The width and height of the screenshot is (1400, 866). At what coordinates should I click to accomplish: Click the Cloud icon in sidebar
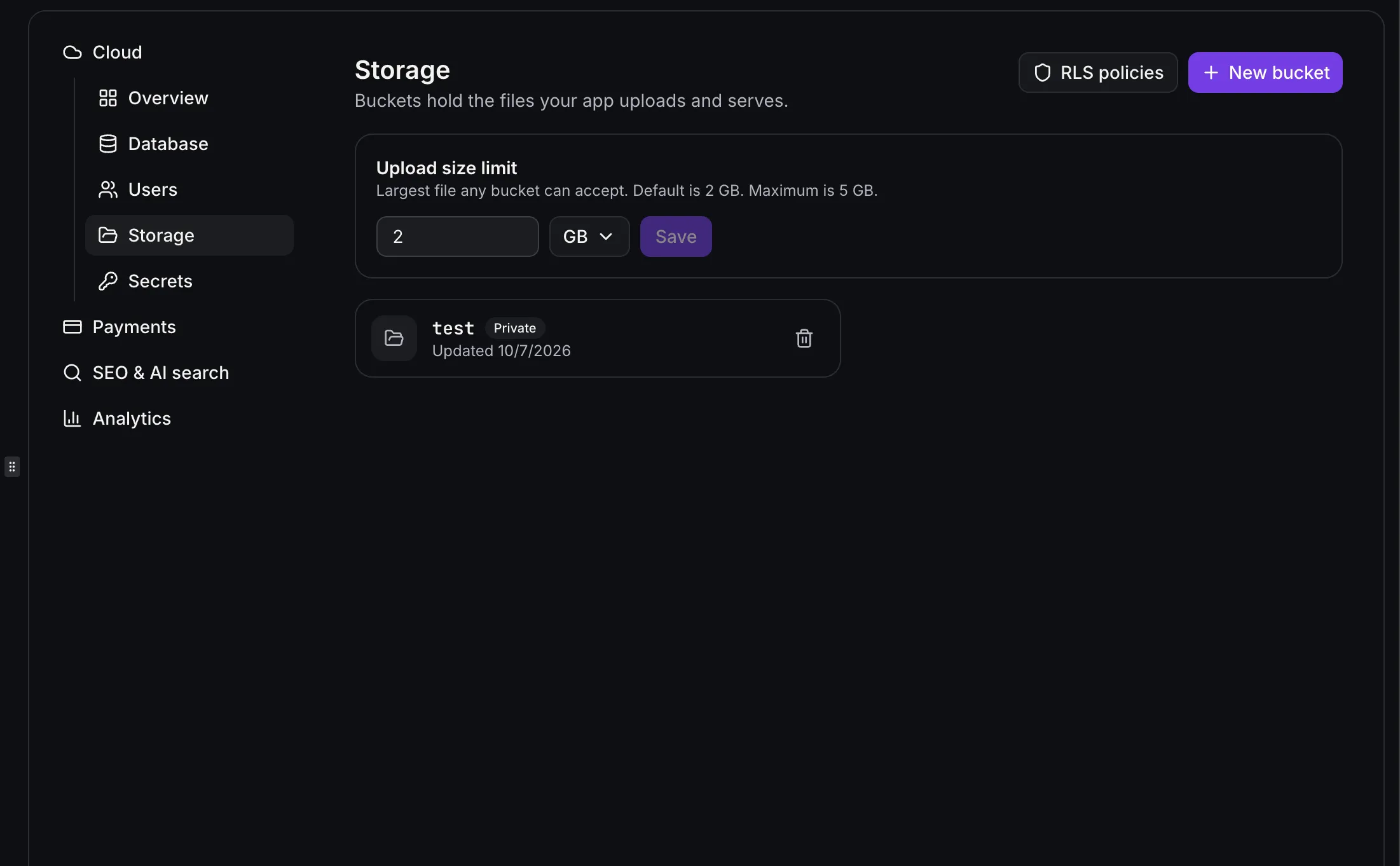tap(72, 52)
